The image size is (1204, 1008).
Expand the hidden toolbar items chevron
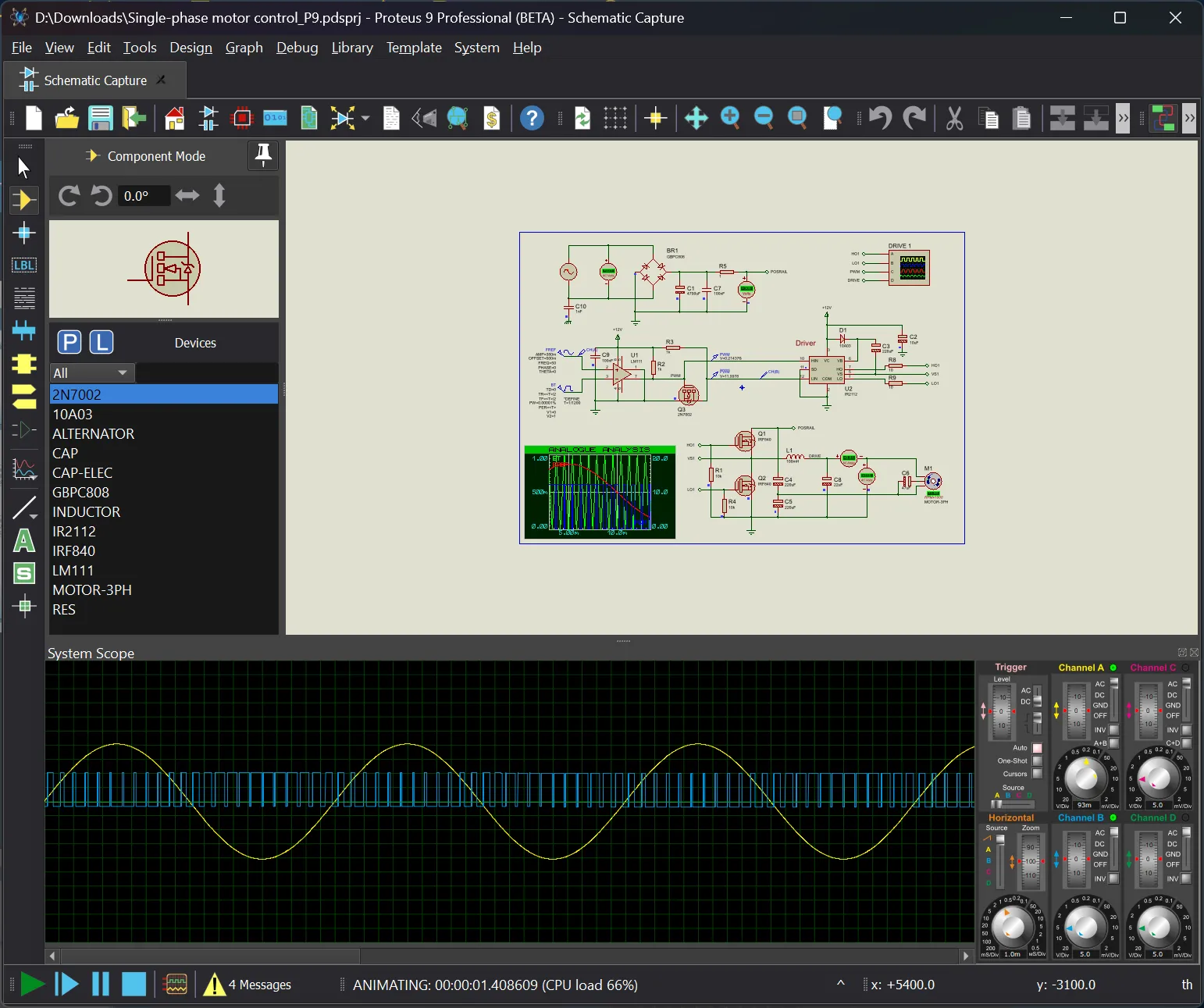(x=1123, y=119)
